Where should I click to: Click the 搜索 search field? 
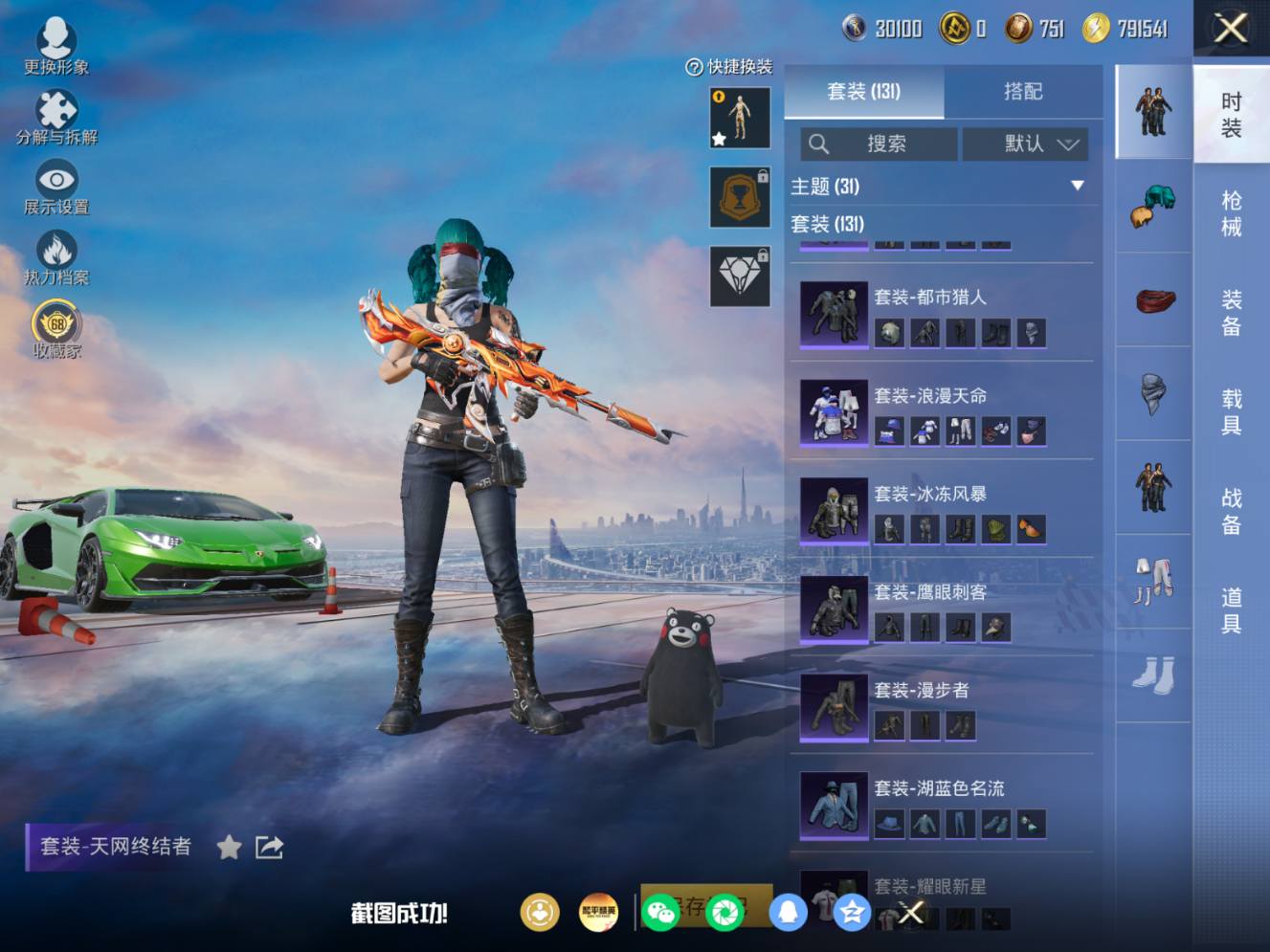879,144
